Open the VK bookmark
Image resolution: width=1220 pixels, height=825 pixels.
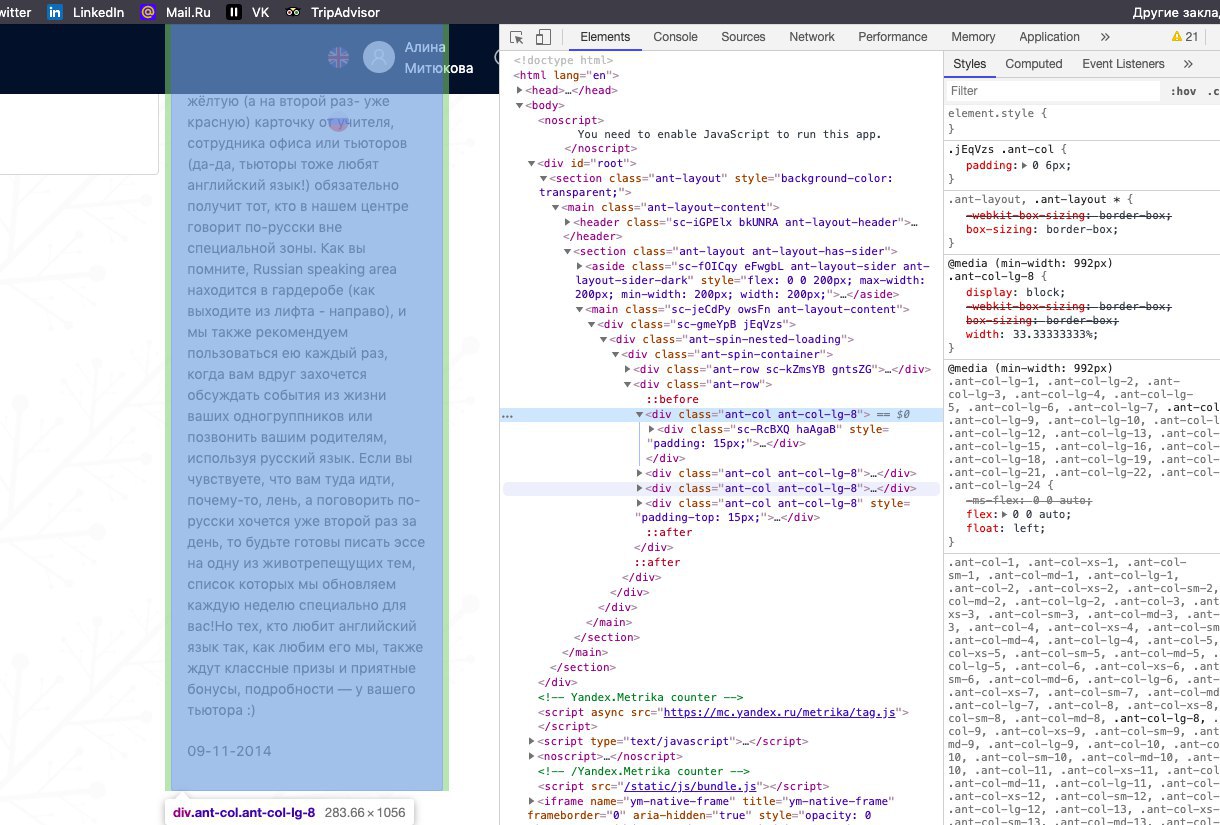coord(248,12)
